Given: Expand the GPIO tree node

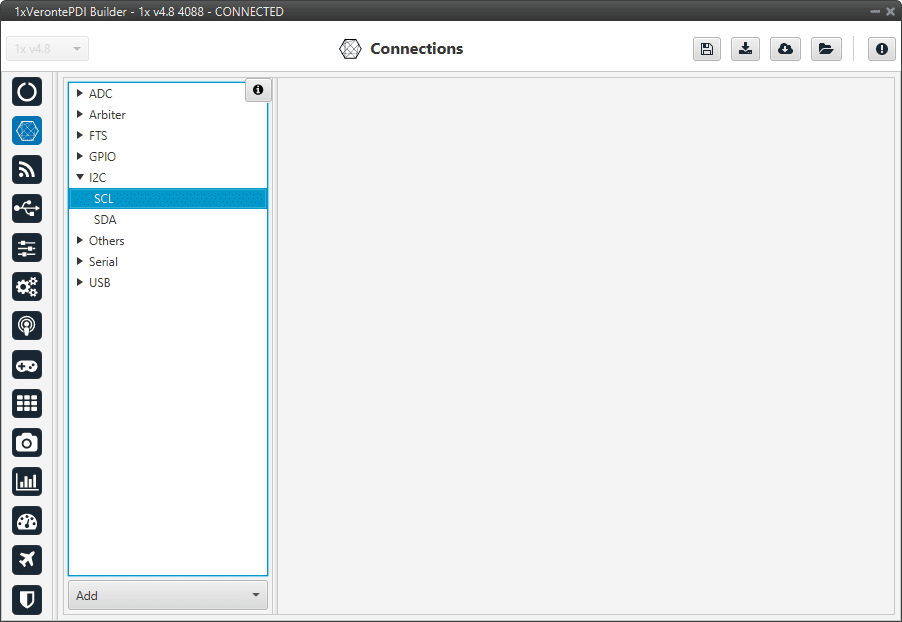Looking at the screenshot, I should click(x=80, y=157).
